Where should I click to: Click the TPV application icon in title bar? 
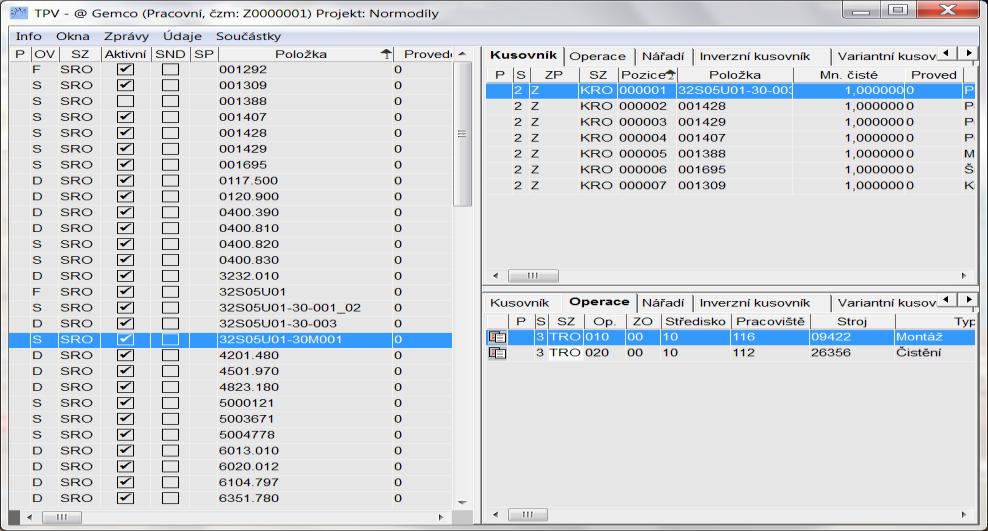click(x=19, y=12)
